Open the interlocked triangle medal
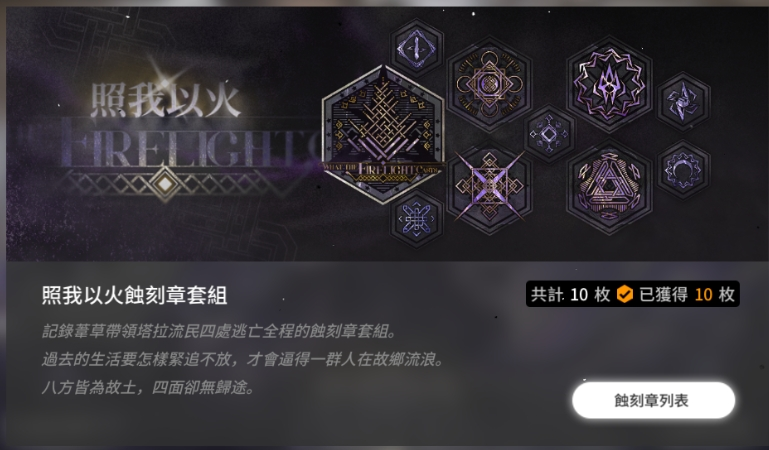Viewport: 769px width, 450px height. coord(609,187)
